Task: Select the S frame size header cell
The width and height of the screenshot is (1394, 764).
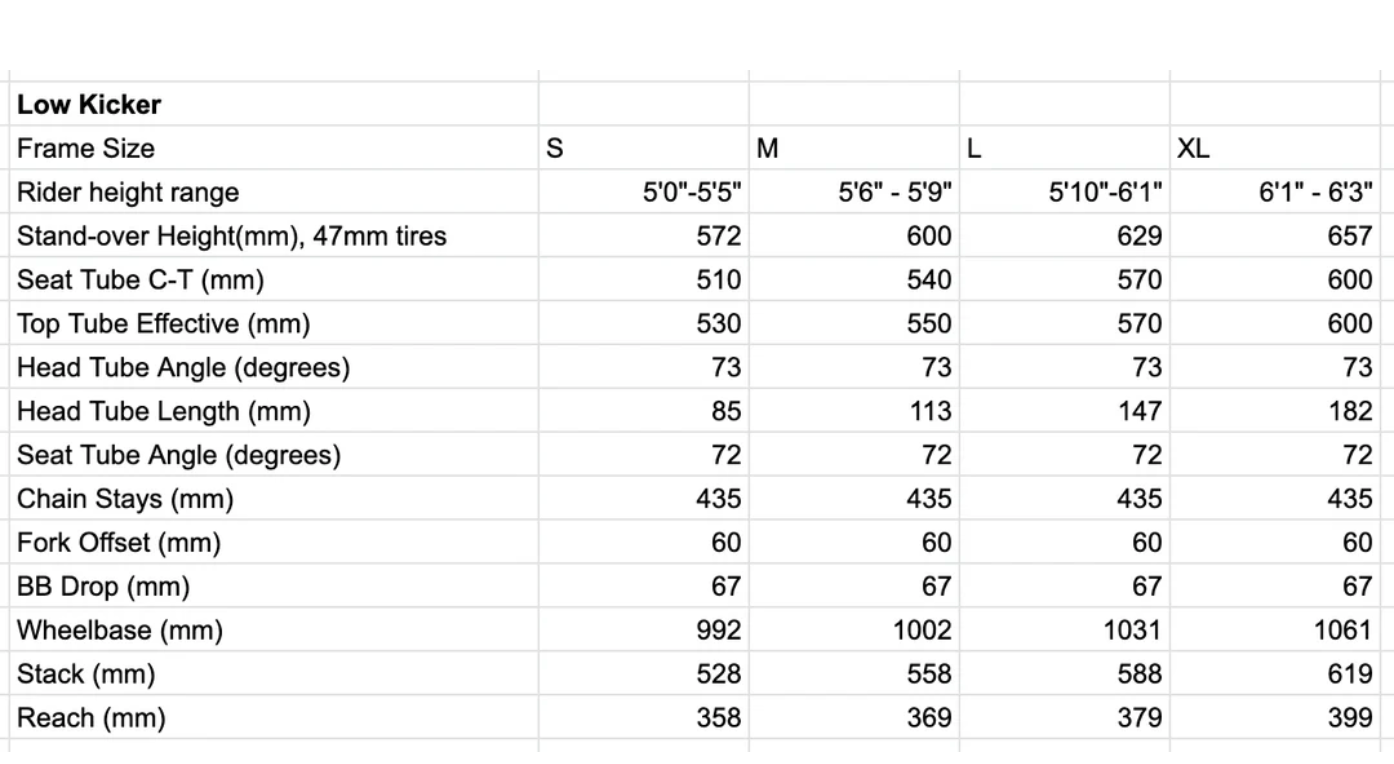Action: coord(555,149)
